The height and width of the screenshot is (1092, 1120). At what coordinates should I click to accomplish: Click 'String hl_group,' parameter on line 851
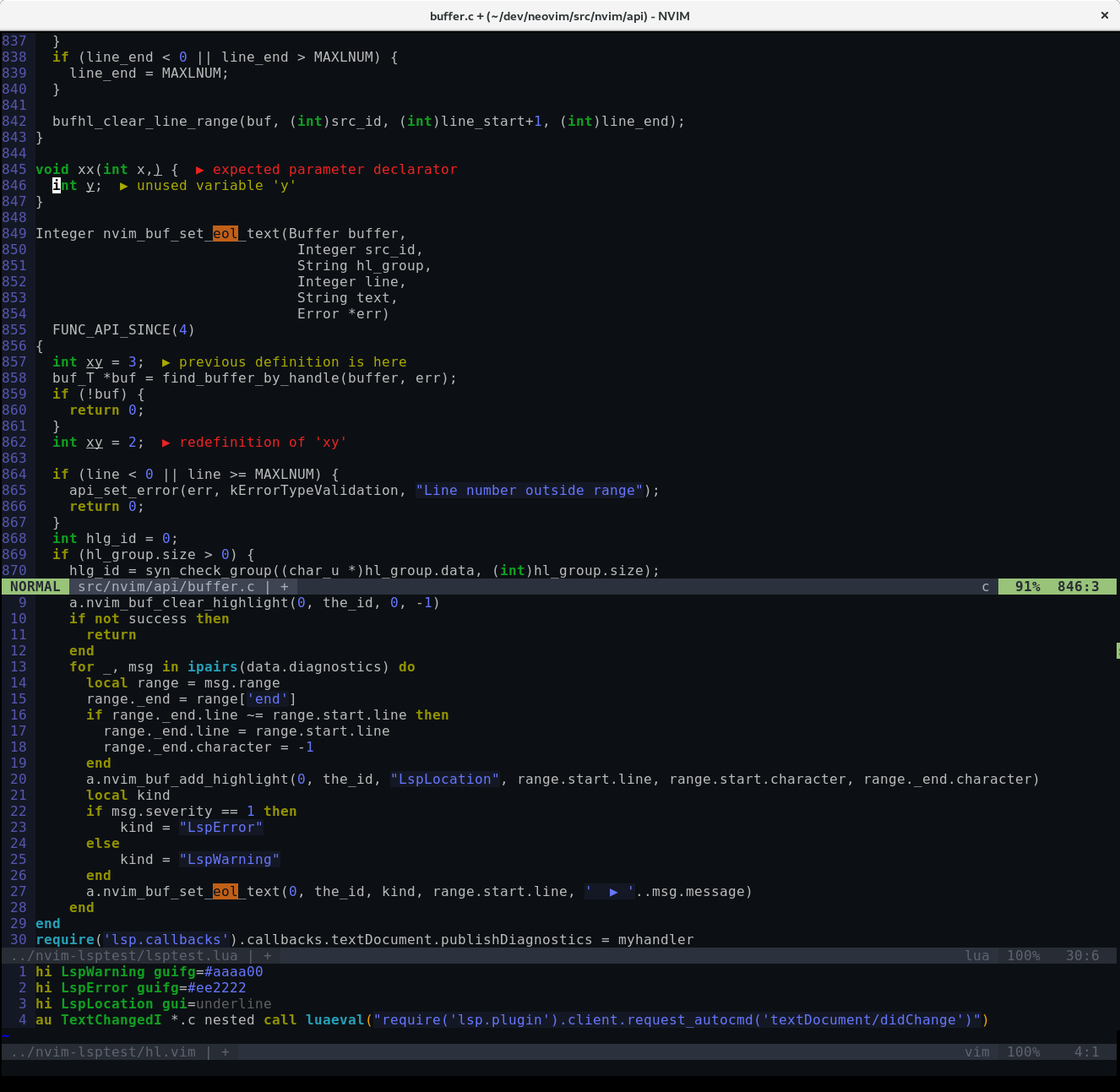pos(365,266)
